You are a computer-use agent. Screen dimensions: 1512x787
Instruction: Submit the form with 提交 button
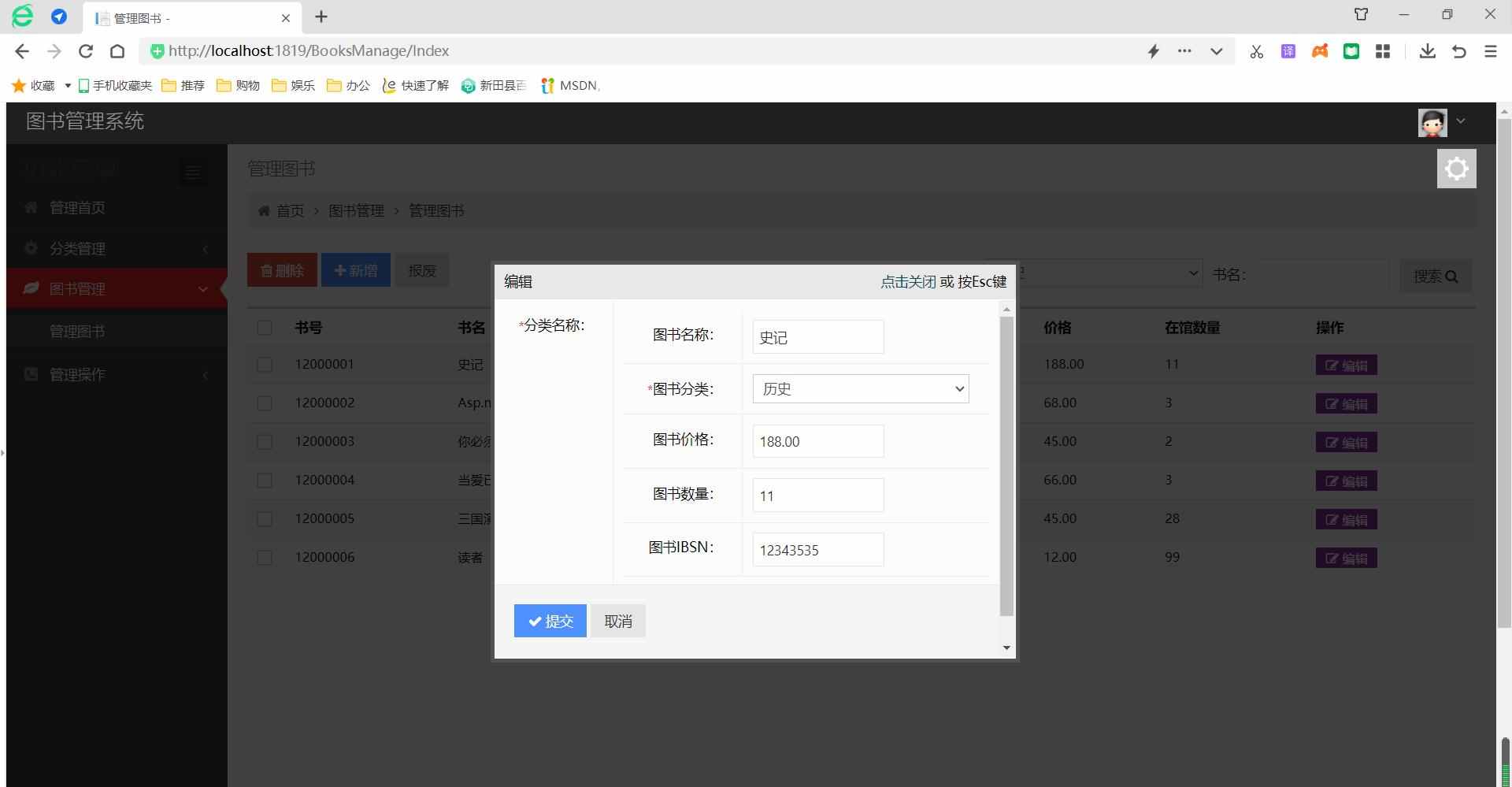pos(550,621)
